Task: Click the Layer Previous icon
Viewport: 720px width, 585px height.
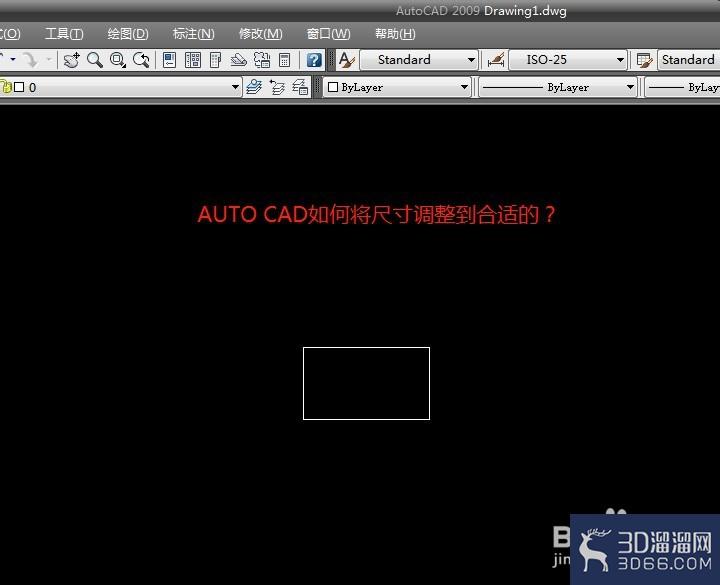Action: (277, 87)
